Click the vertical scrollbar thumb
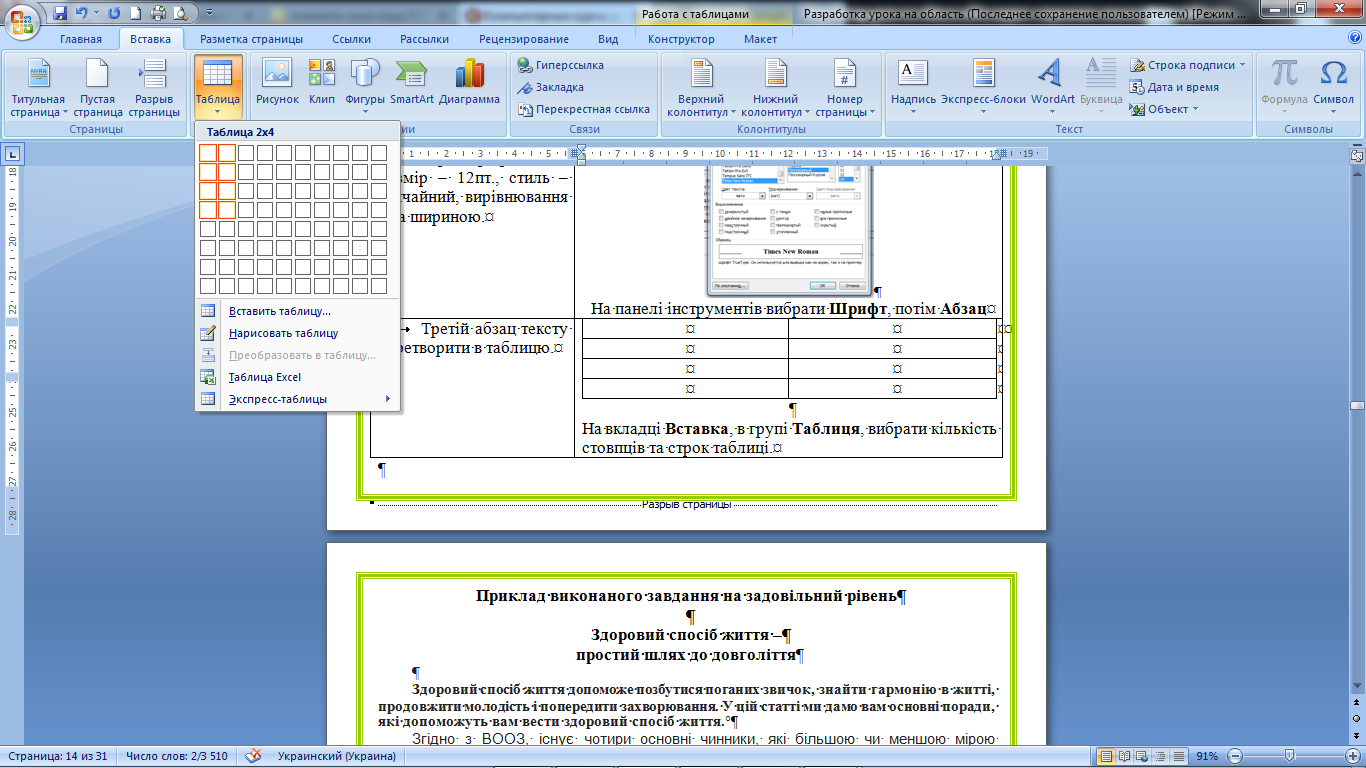This screenshot has width=1366, height=768. click(x=1357, y=405)
